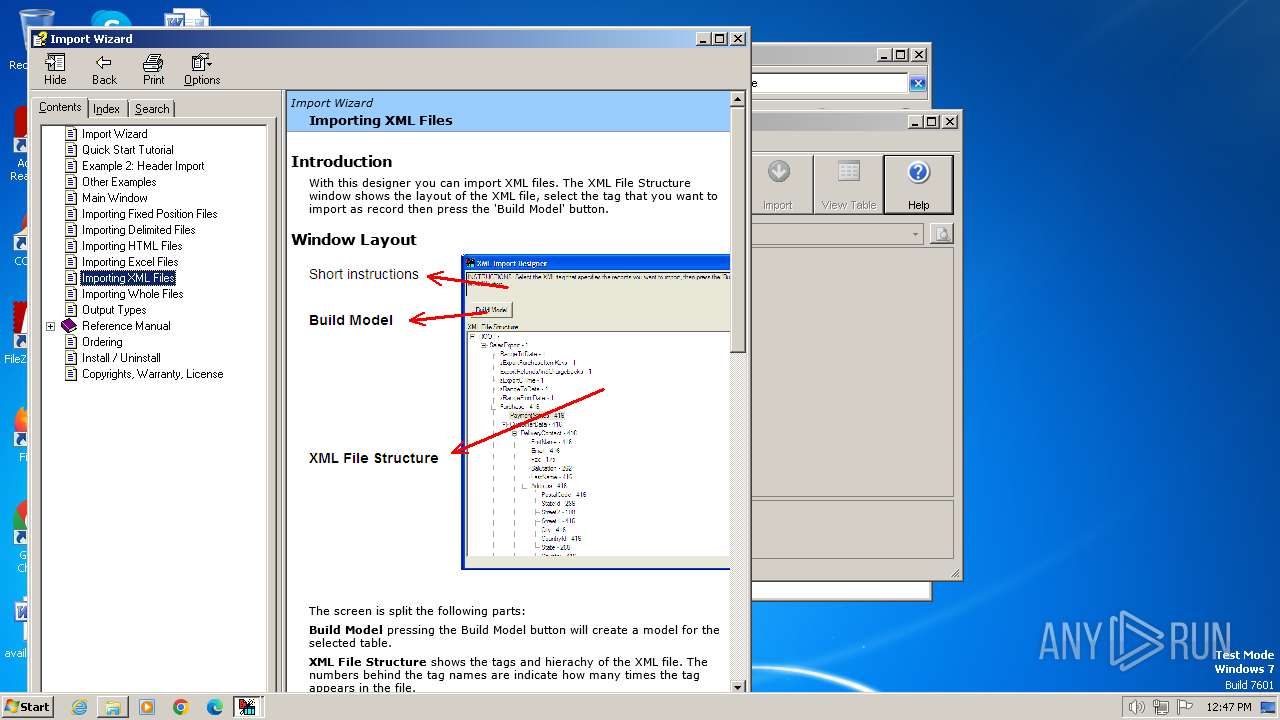Open the Options toolbar menu

point(202,69)
